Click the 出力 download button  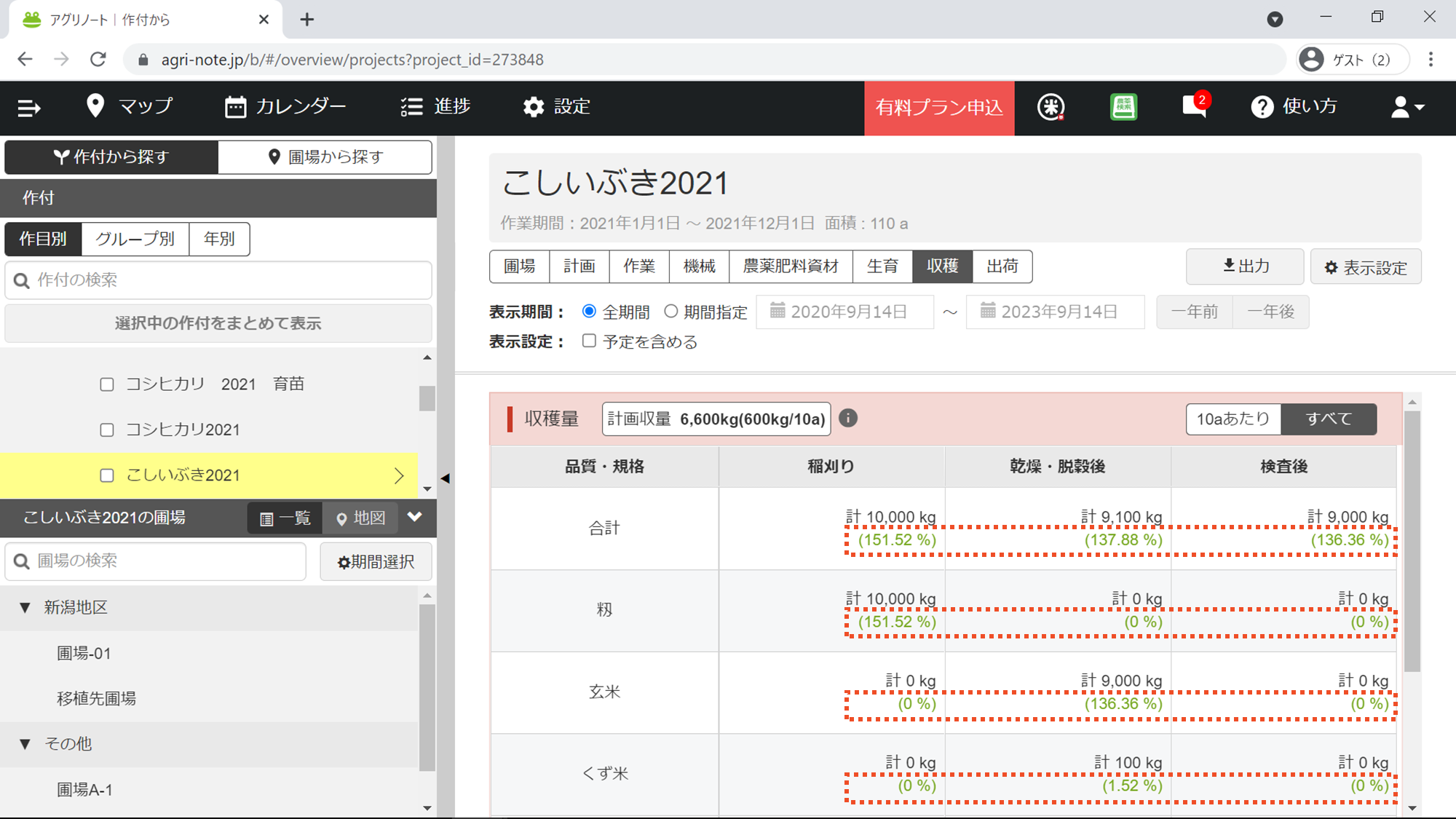(x=1245, y=266)
